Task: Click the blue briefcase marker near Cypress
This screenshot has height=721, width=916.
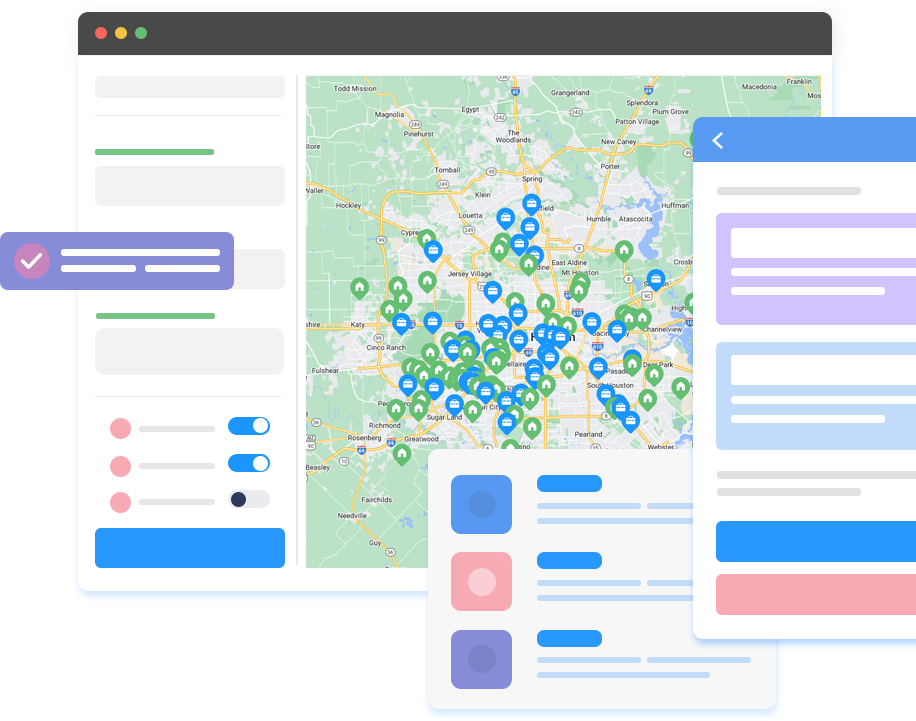Action: 433,250
